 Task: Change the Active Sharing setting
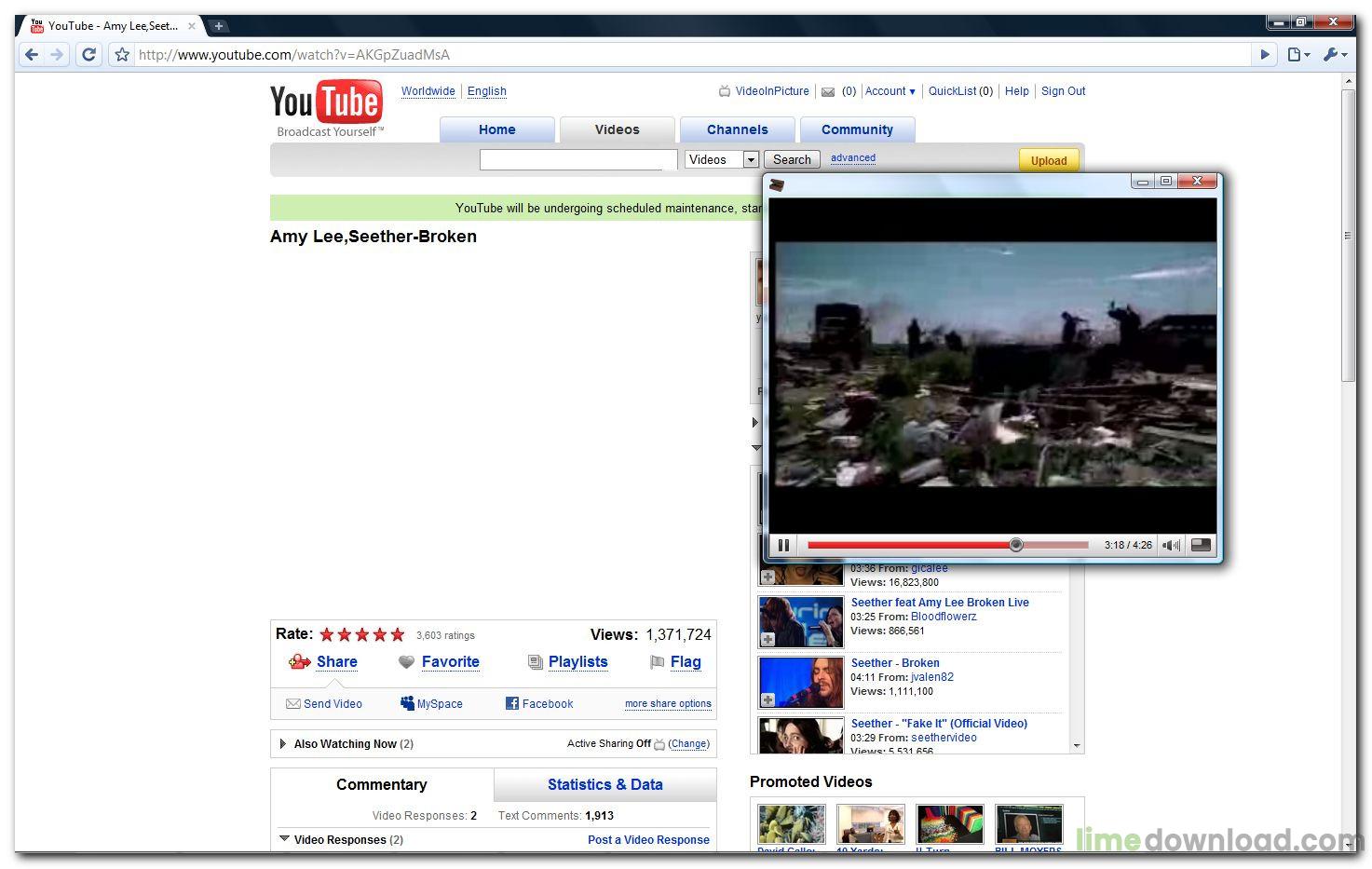pyautogui.click(x=688, y=743)
